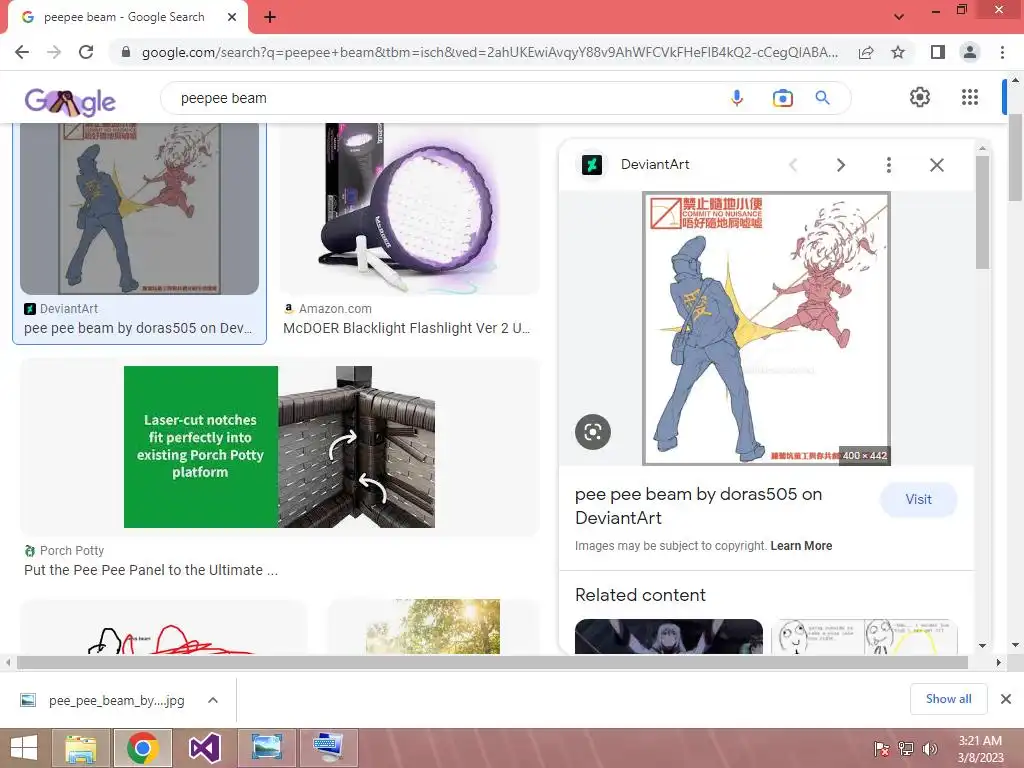The image size is (1024, 768).
Task: Click the large preview image
Action: click(766, 328)
